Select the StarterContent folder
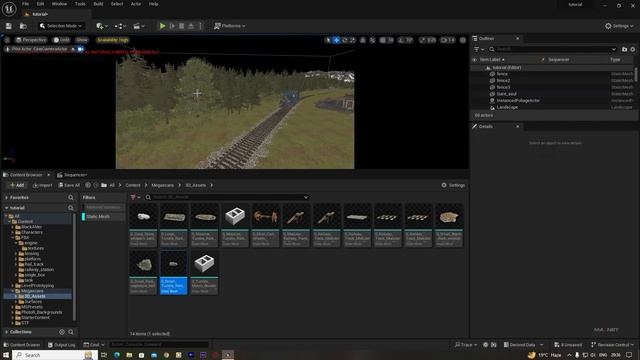This screenshot has height=360, width=640. click(x=32, y=318)
